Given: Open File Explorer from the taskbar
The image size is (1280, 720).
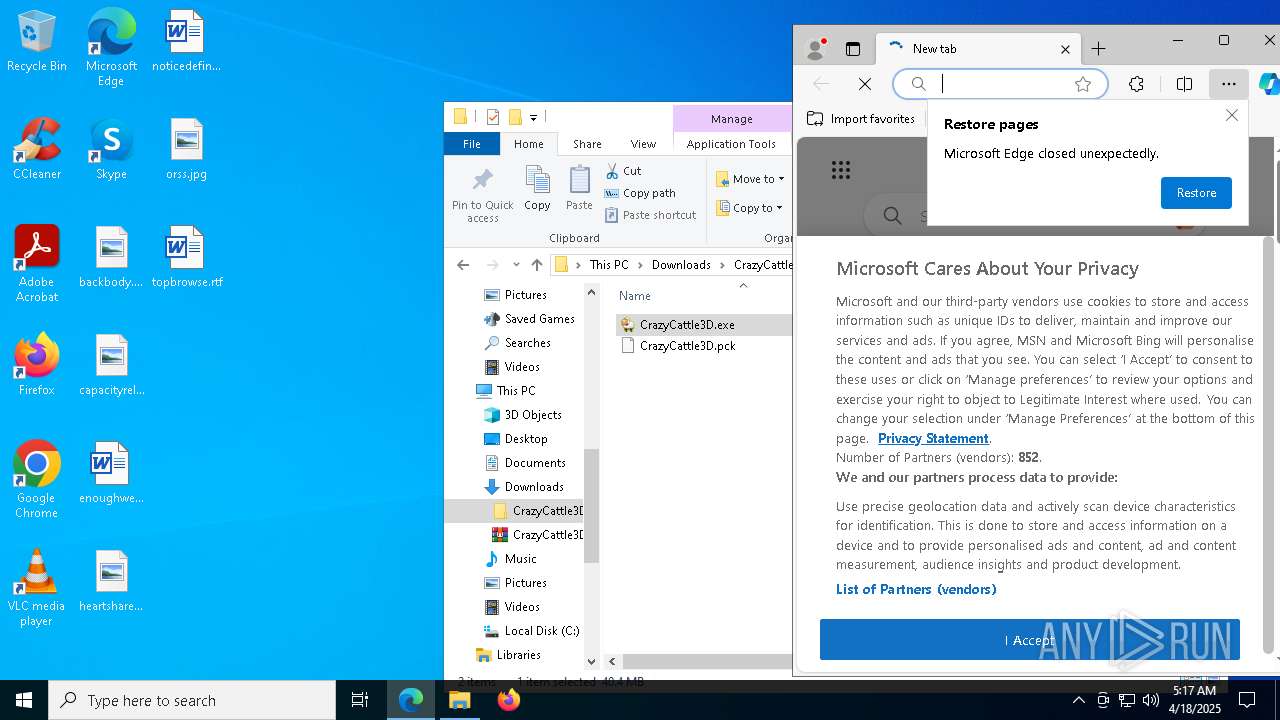Looking at the screenshot, I should coord(460,700).
